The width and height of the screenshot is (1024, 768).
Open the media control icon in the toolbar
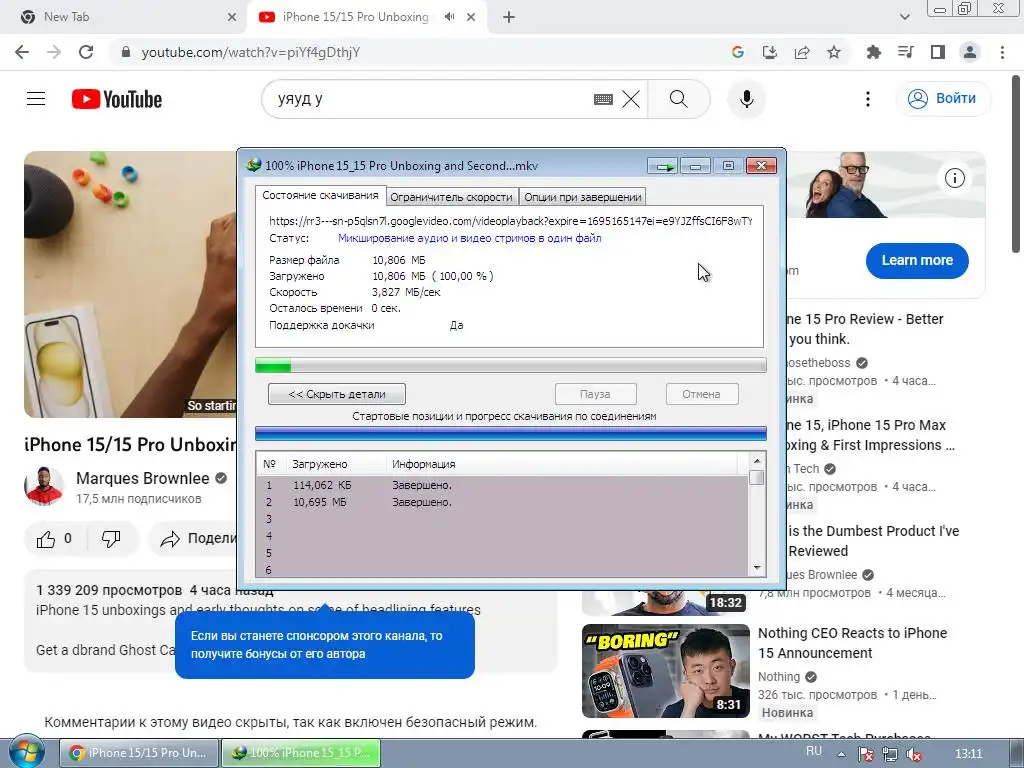[x=905, y=52]
